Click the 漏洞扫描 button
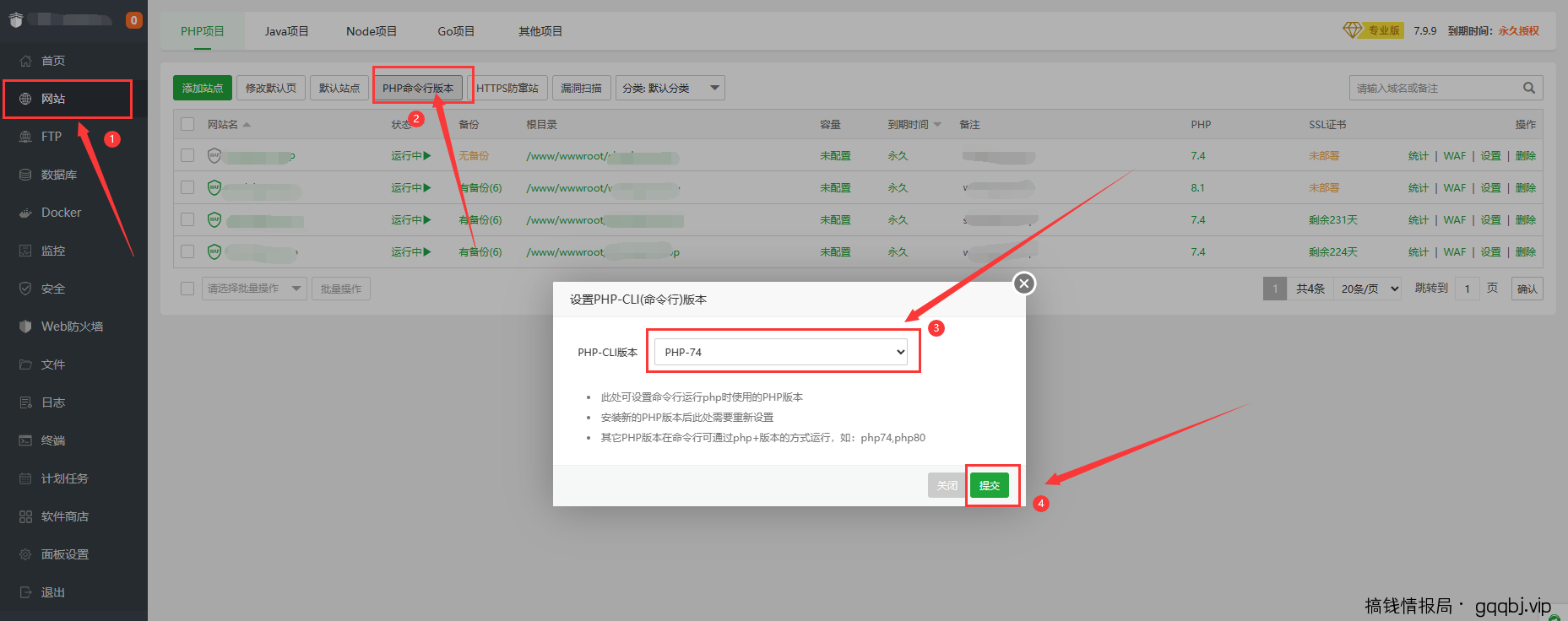1568x621 pixels. click(x=582, y=88)
